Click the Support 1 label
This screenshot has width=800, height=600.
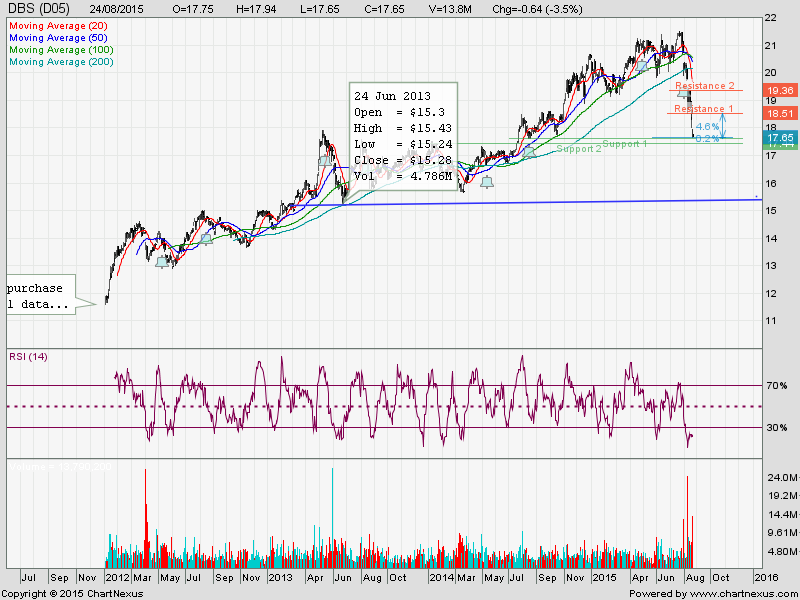[624, 144]
